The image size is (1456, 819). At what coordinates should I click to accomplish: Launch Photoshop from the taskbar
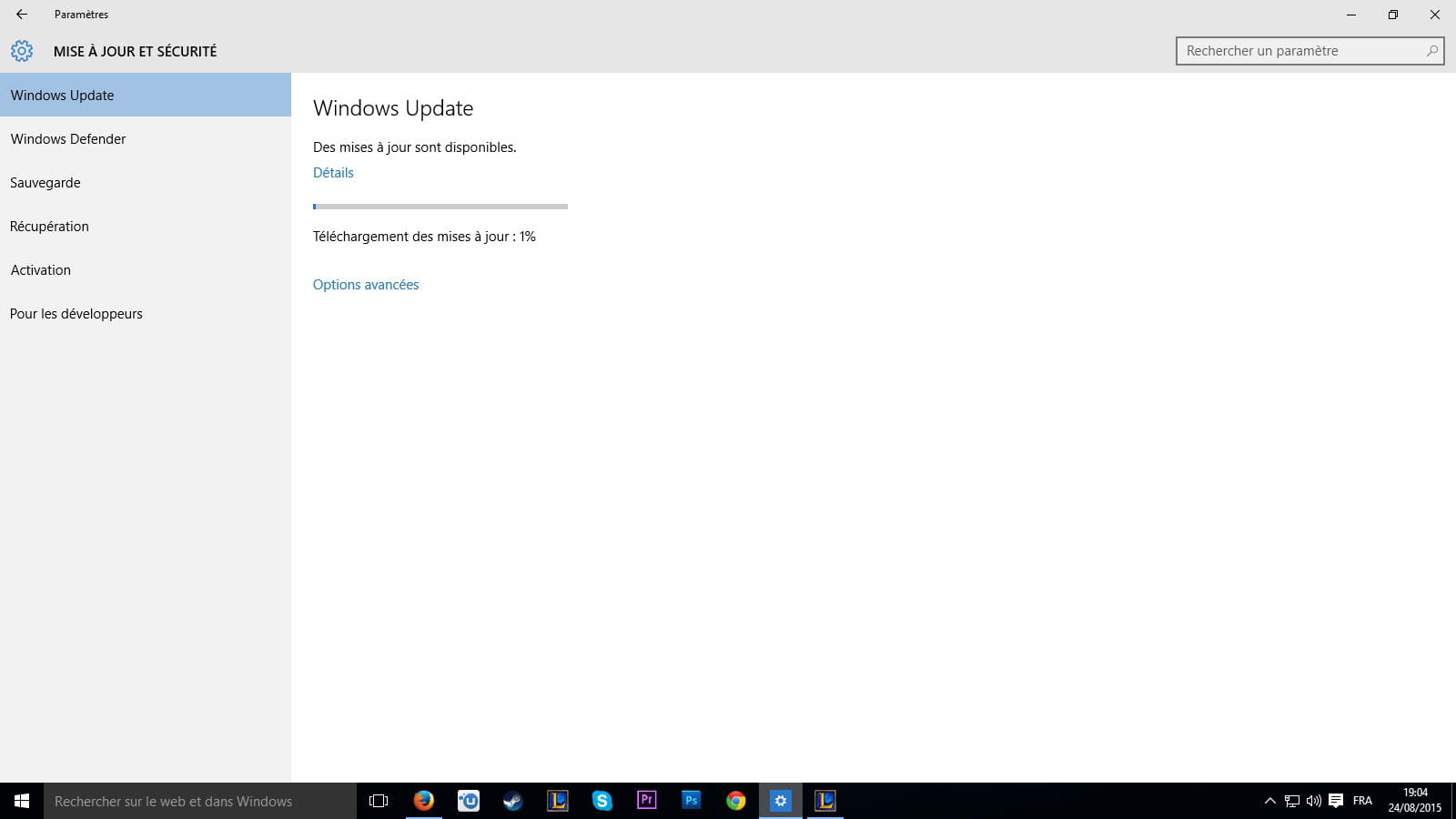tap(691, 801)
